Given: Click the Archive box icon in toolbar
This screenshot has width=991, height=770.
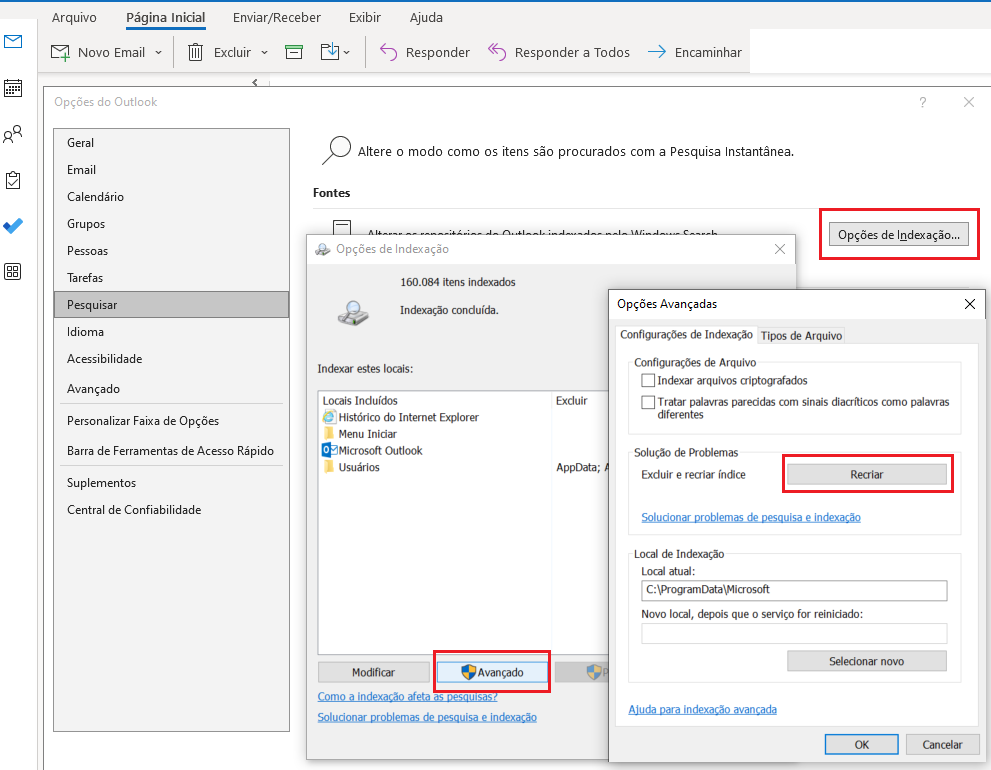Looking at the screenshot, I should tap(294, 52).
